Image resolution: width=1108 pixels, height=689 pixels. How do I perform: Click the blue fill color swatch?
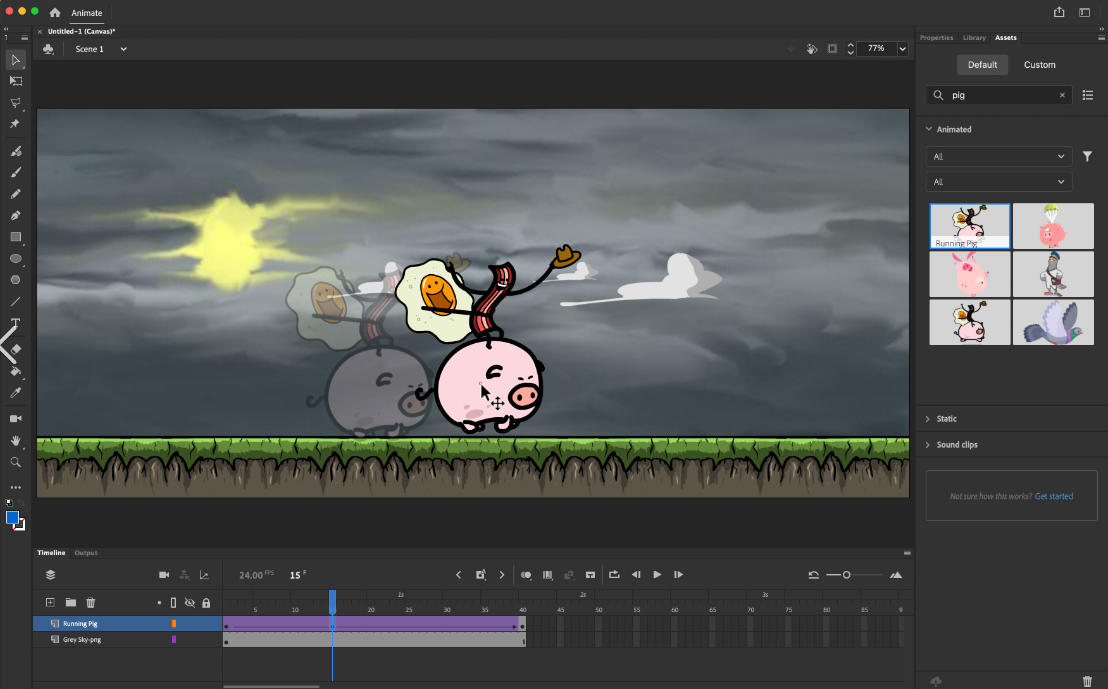(13, 517)
